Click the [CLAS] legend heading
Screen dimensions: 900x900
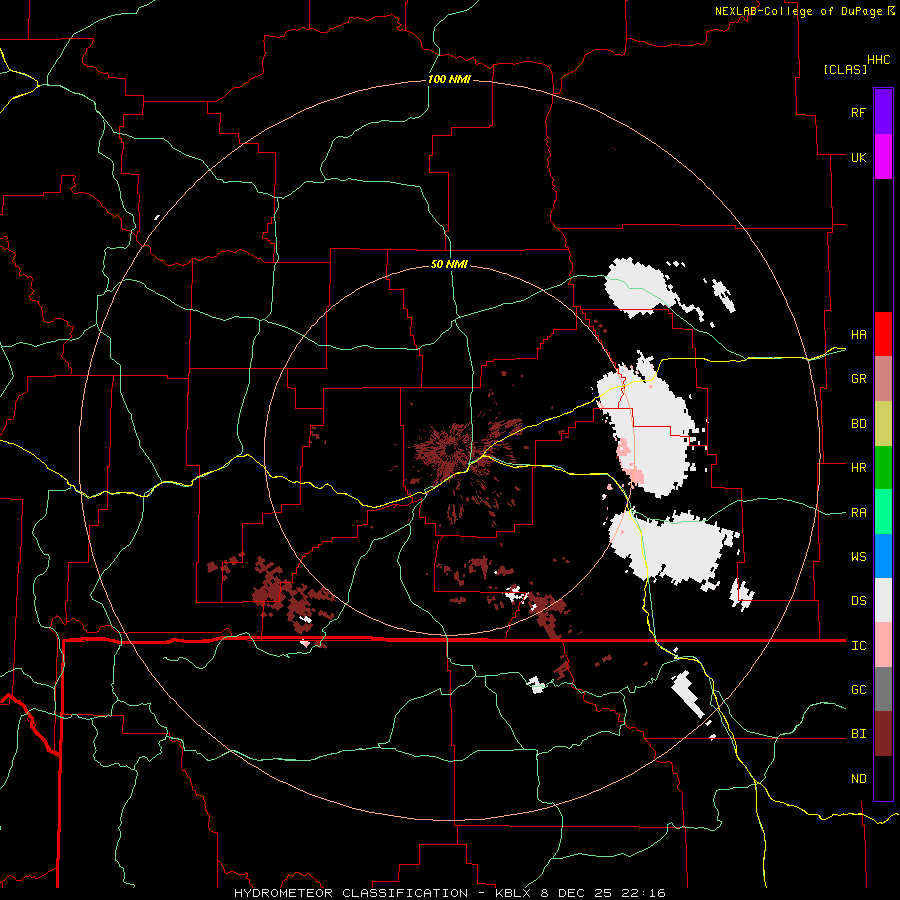[845, 69]
